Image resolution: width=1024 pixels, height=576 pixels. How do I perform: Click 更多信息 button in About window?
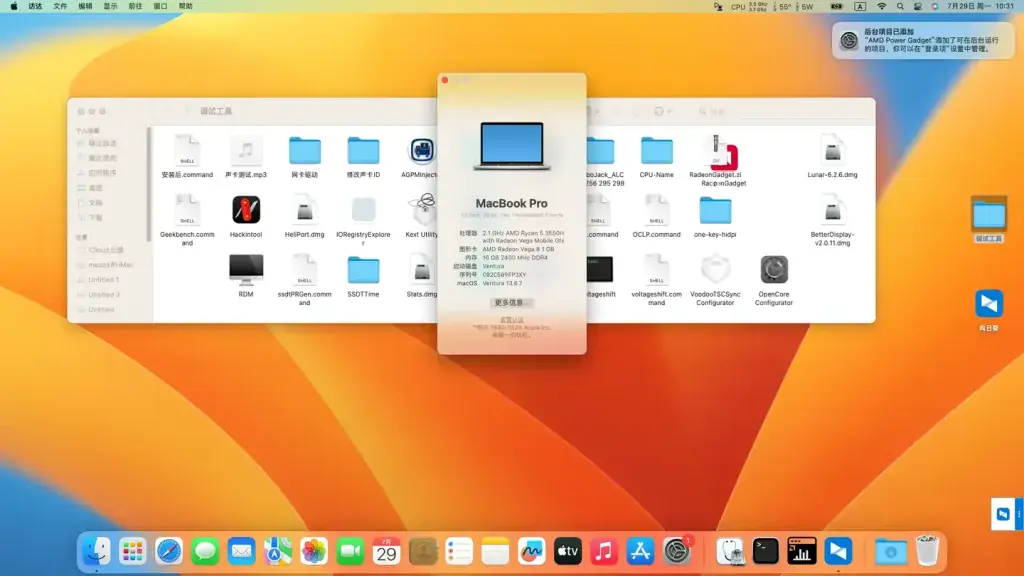point(511,303)
